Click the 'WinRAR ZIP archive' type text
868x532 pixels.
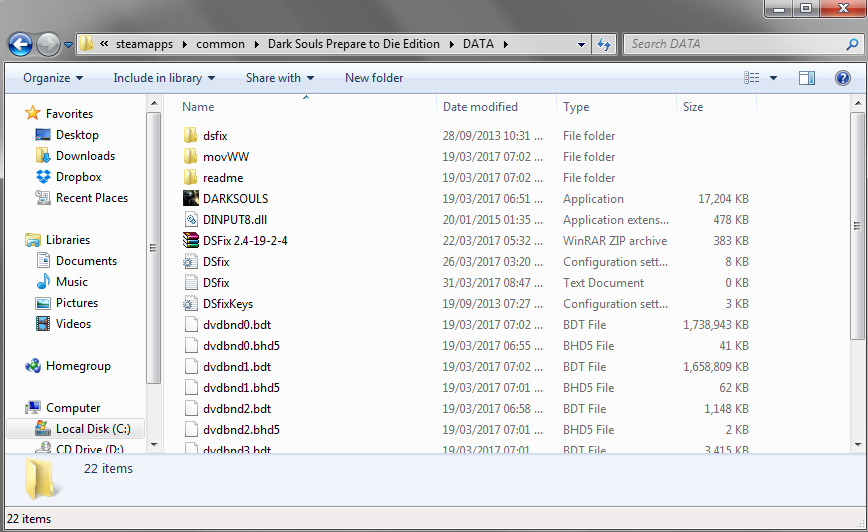[x=614, y=241]
